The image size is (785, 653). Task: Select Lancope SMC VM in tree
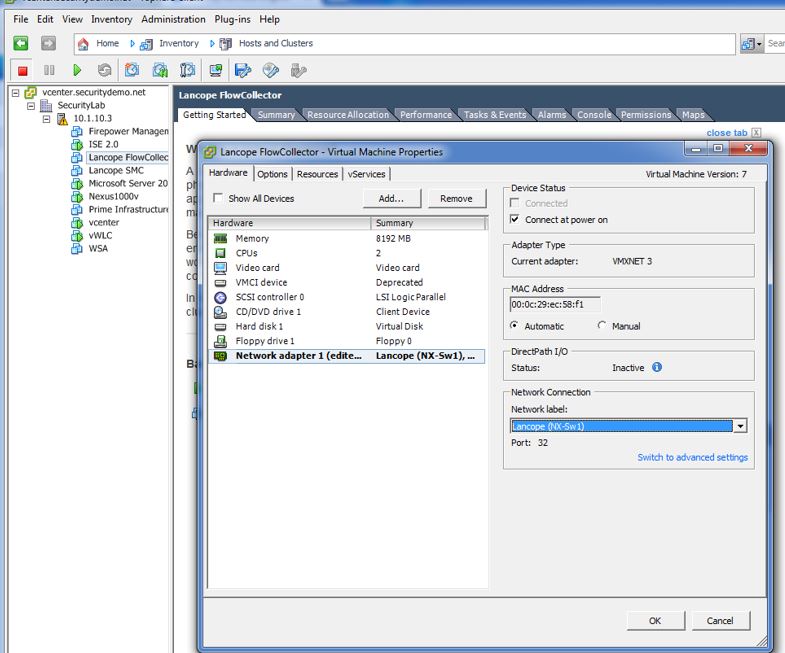click(116, 170)
